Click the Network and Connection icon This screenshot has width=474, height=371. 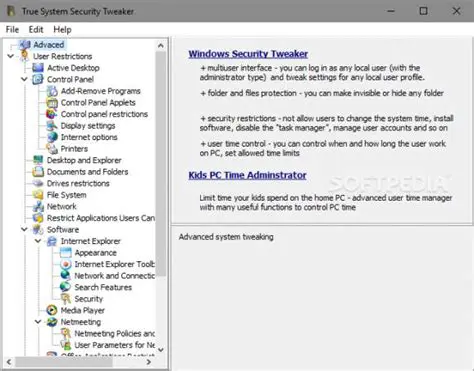pos(66,276)
